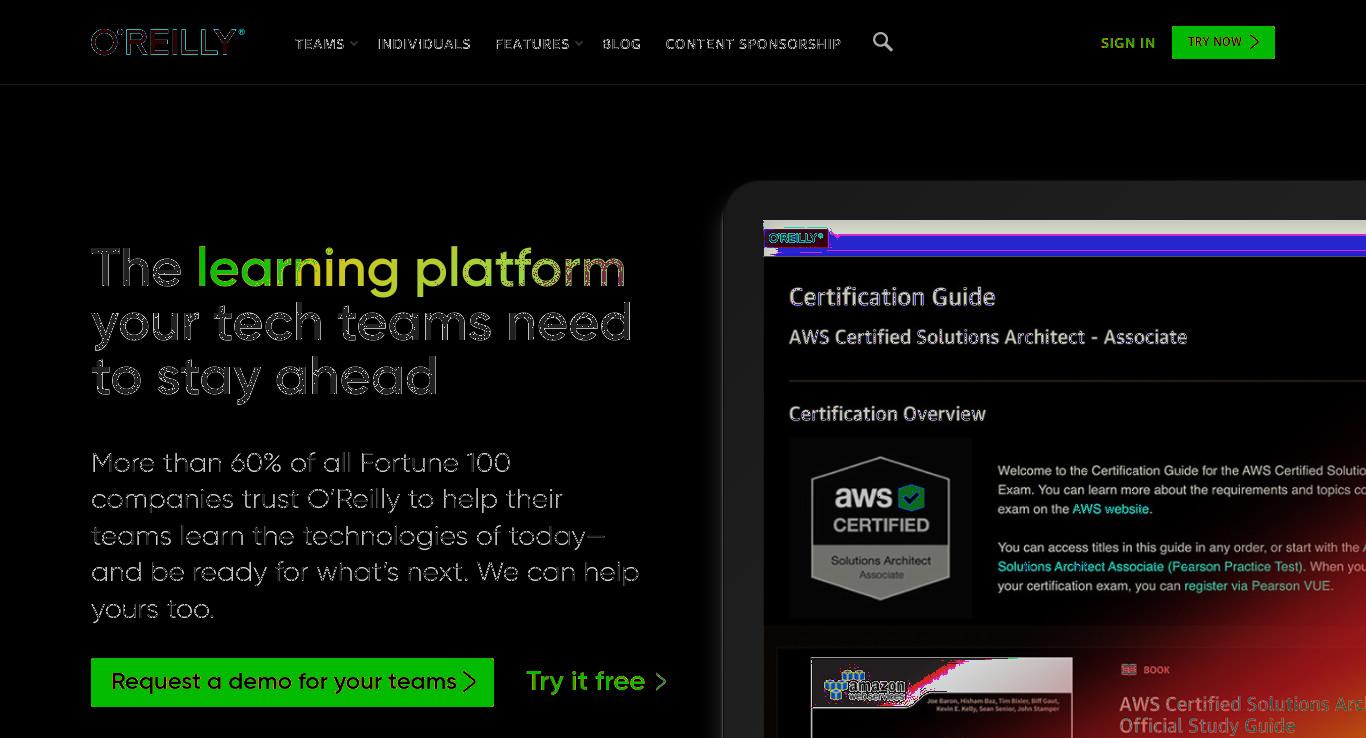Open the search magnifier icon
The width and height of the screenshot is (1366, 738).
pyautogui.click(x=883, y=42)
